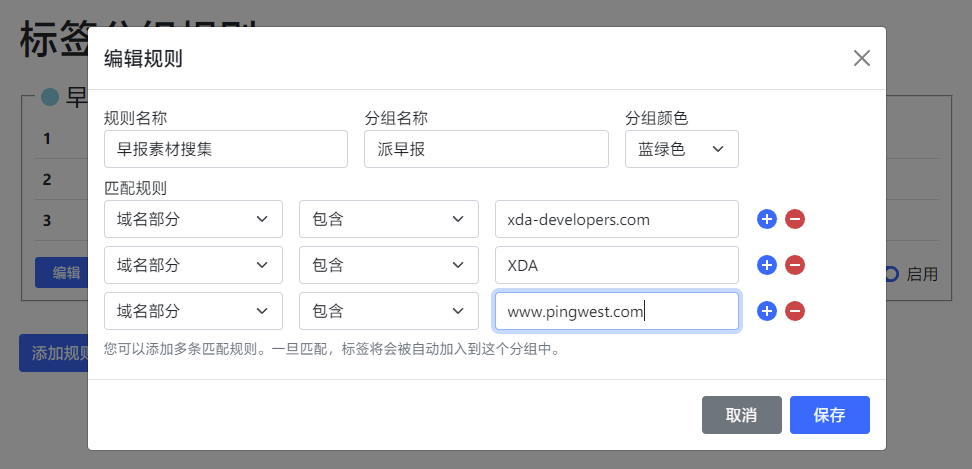The image size is (972, 469).
Task: Expand the 域名部分 dropdown in the first rule row
Action: point(193,219)
